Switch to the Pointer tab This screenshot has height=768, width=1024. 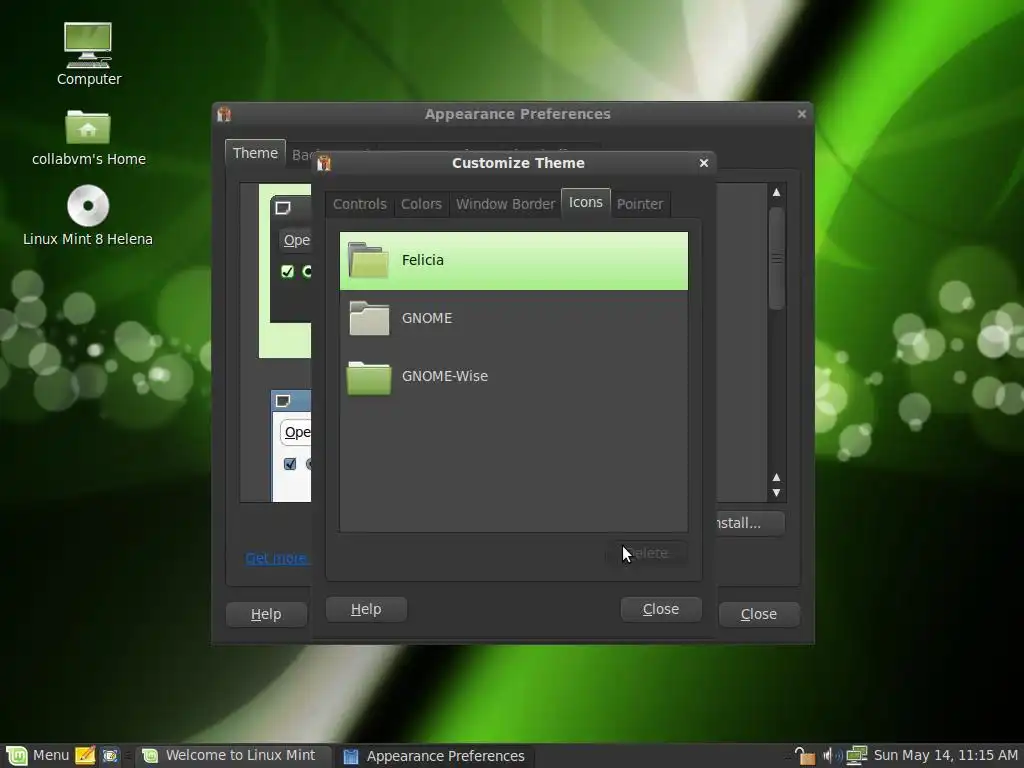point(640,204)
